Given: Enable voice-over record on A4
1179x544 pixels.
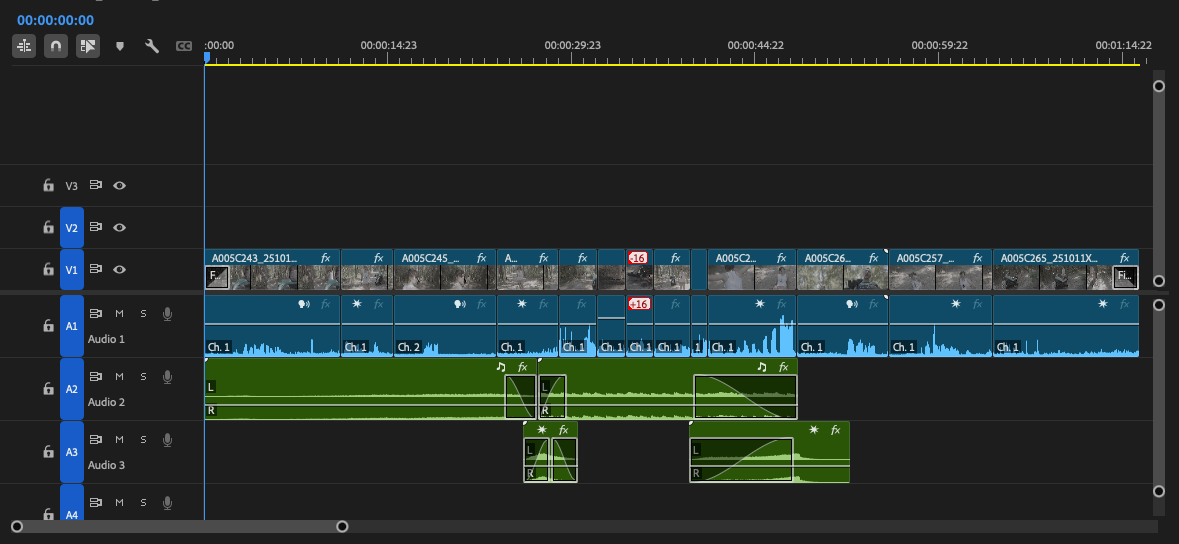Looking at the screenshot, I should [167, 503].
